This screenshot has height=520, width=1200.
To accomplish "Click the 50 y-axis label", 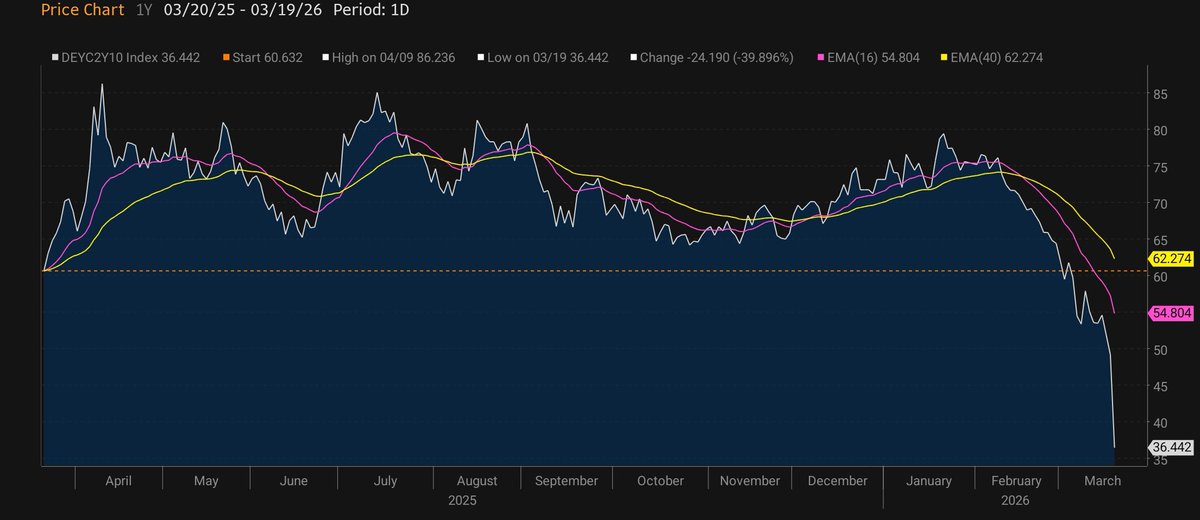I will (1161, 350).
